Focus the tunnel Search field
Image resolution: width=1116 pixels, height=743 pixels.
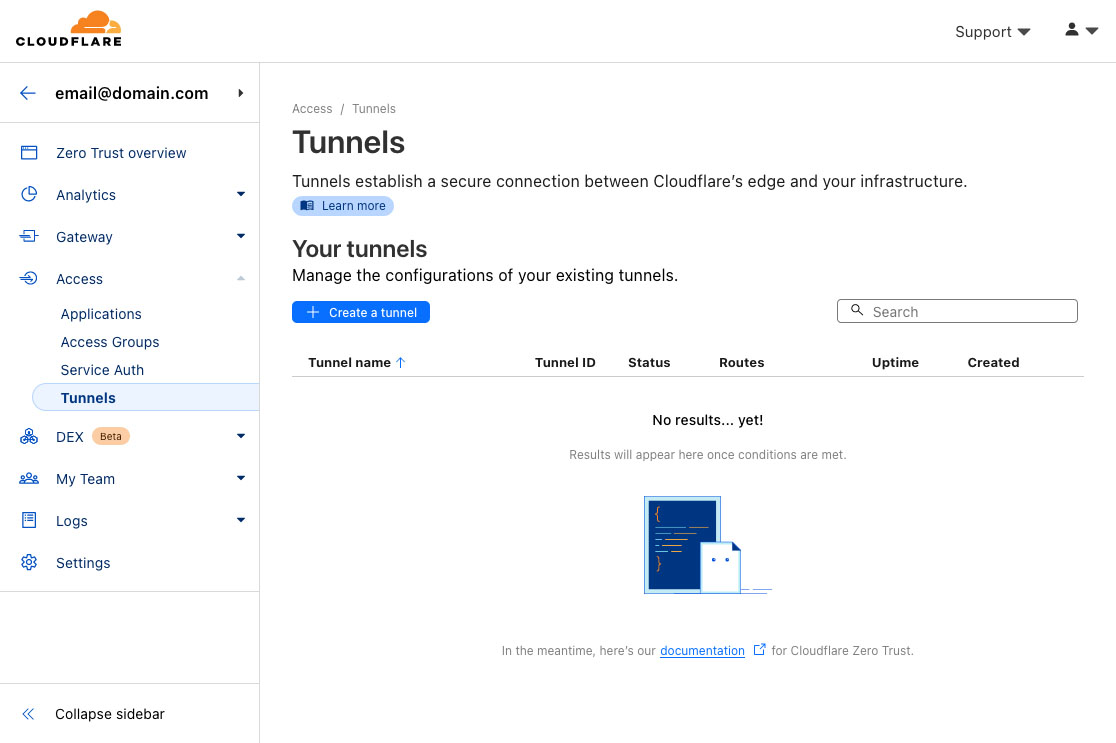pyautogui.click(x=965, y=312)
